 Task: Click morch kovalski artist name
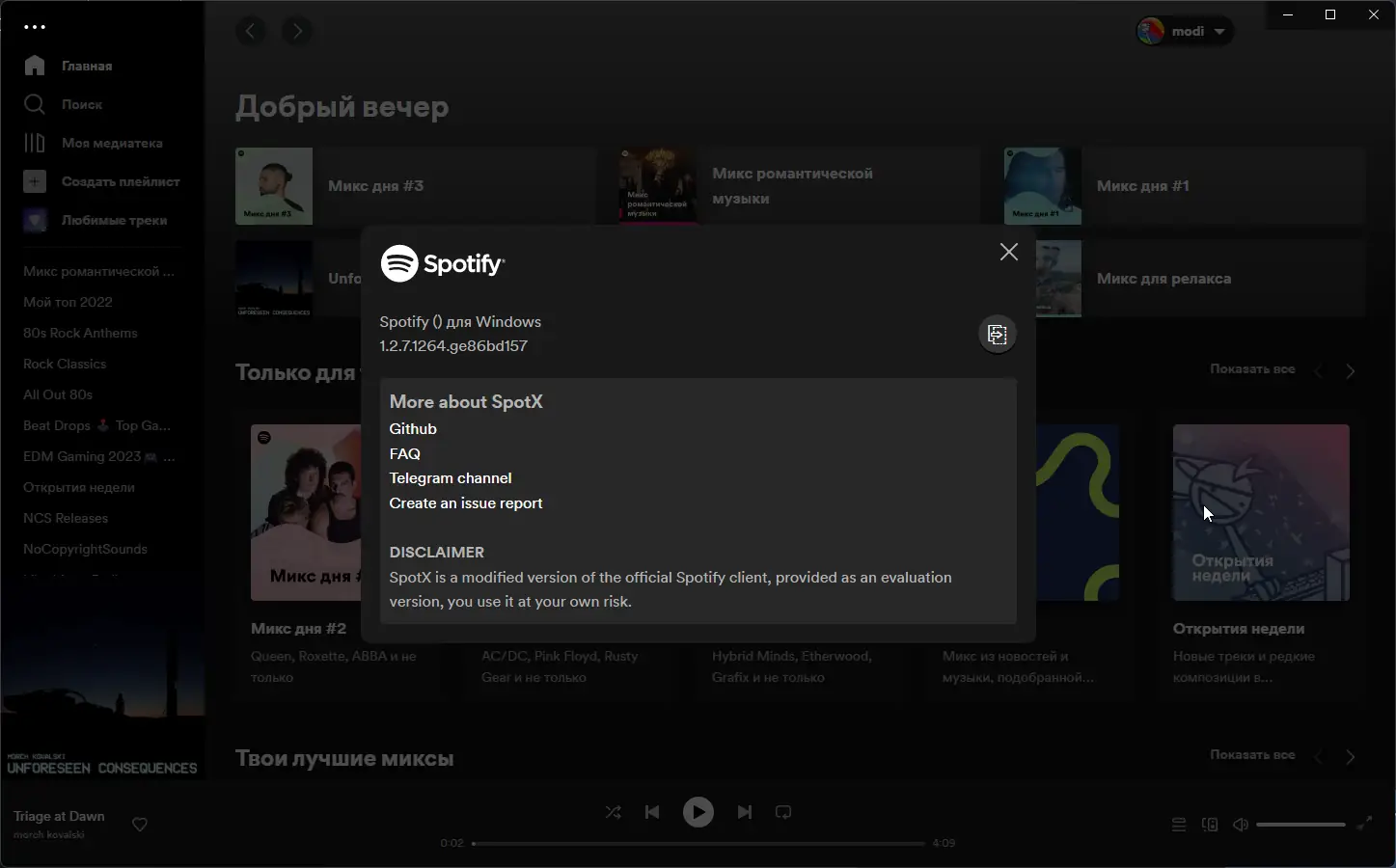pos(49,834)
